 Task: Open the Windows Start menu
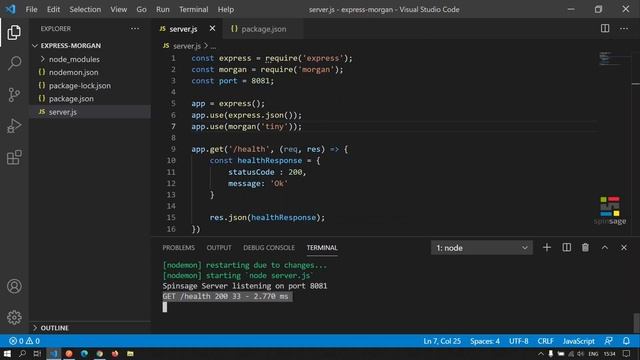[x=7, y=353]
